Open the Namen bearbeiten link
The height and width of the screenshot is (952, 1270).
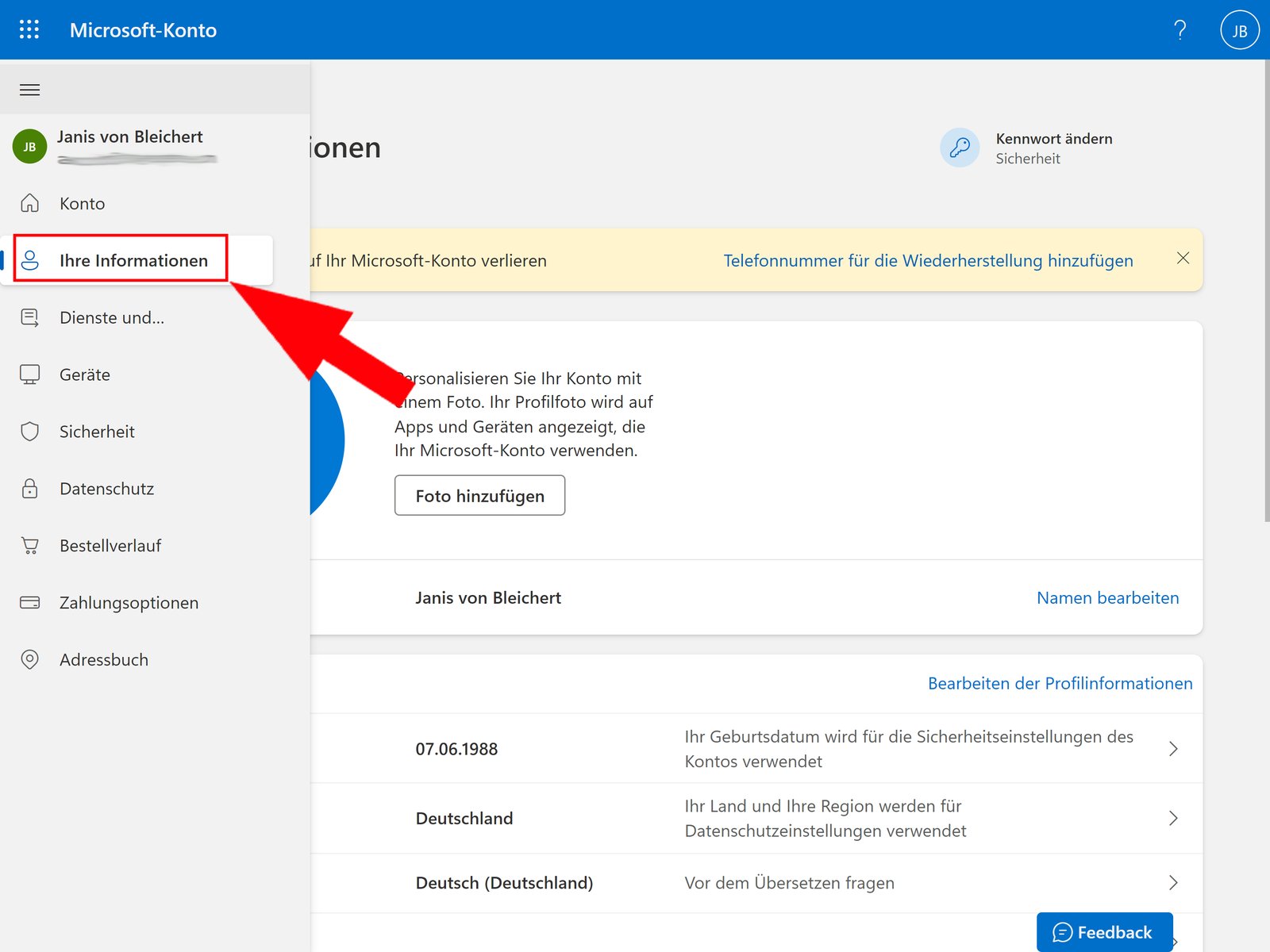1107,597
